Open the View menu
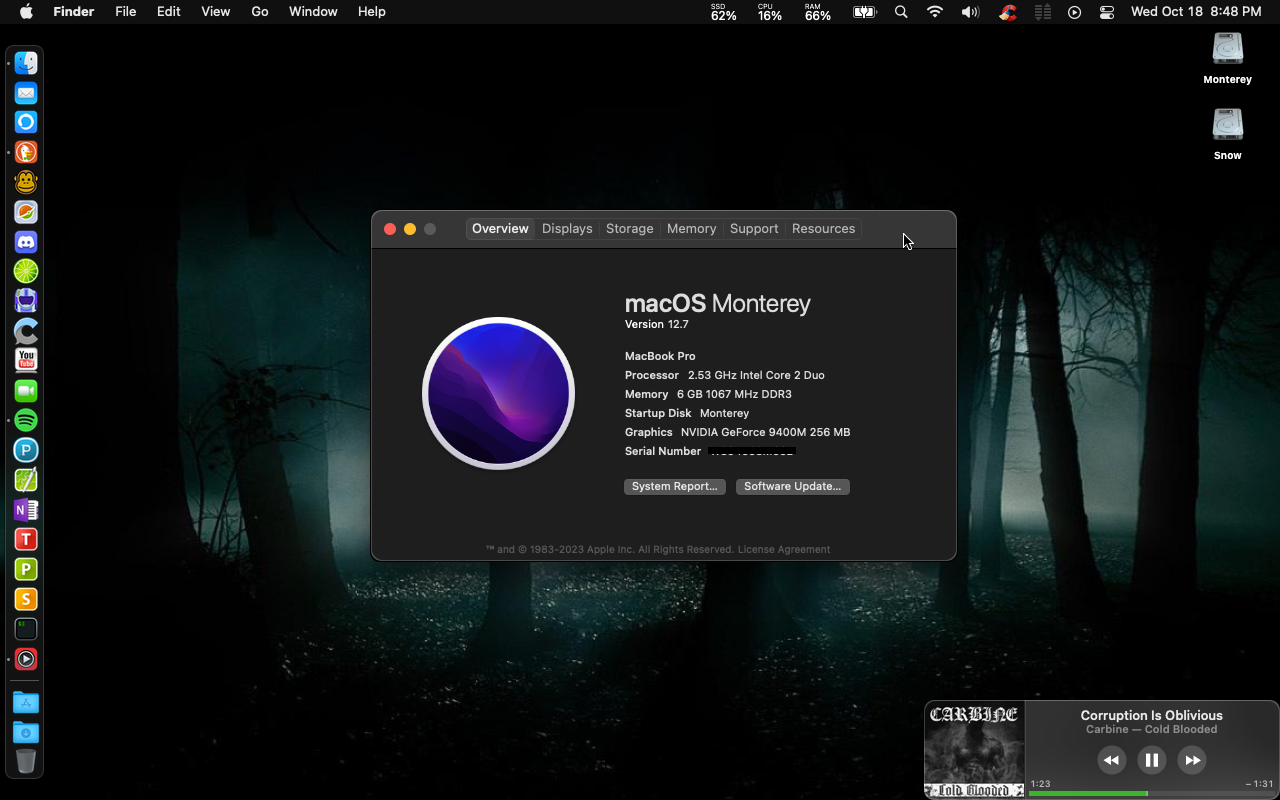The width and height of the screenshot is (1280, 800). 215,12
